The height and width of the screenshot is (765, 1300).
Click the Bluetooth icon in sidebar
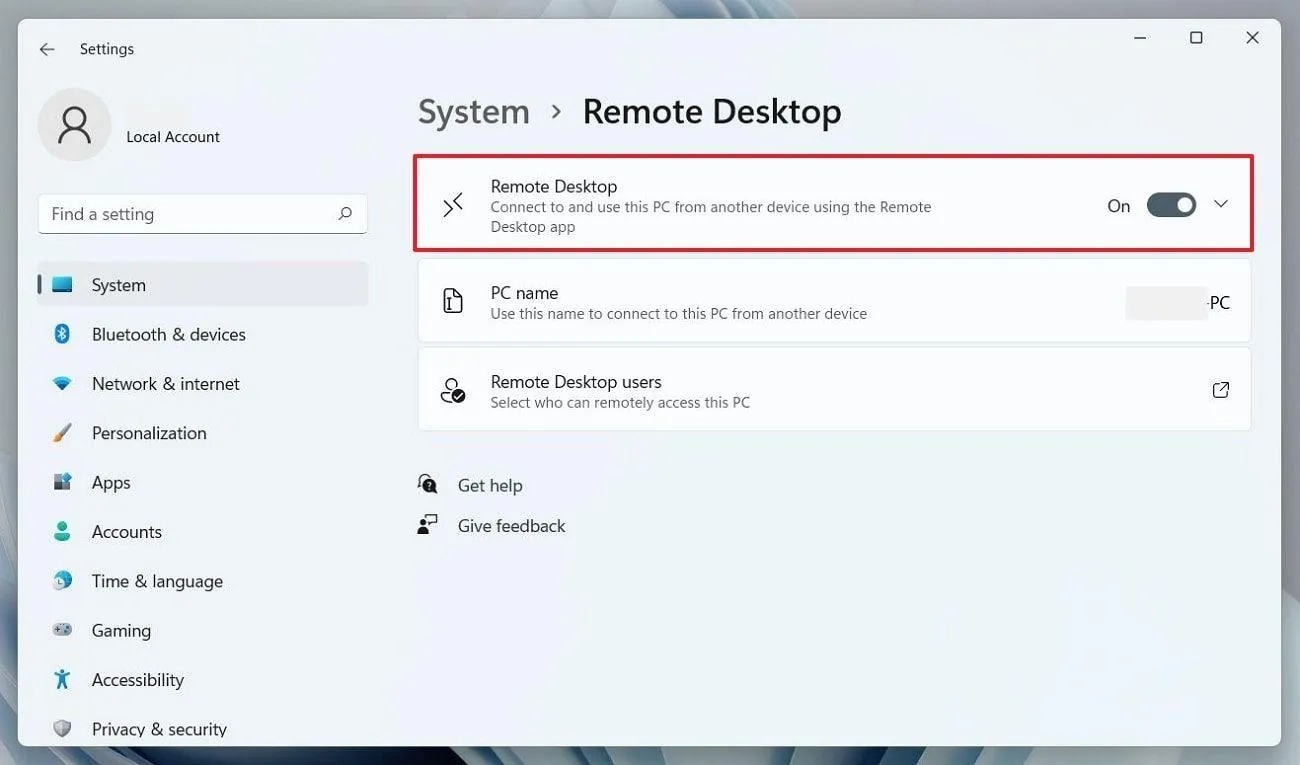click(x=62, y=334)
